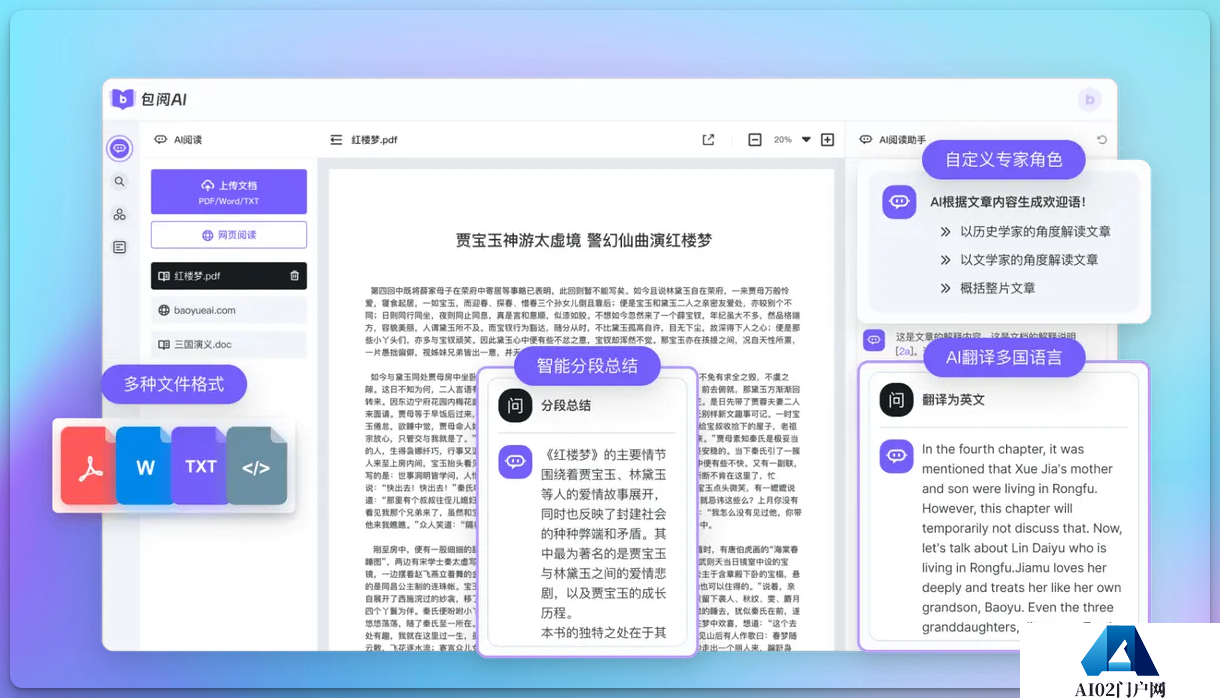Click the AI bot icon beside the English translation
This screenshot has height=698, width=1220.
tap(896, 456)
